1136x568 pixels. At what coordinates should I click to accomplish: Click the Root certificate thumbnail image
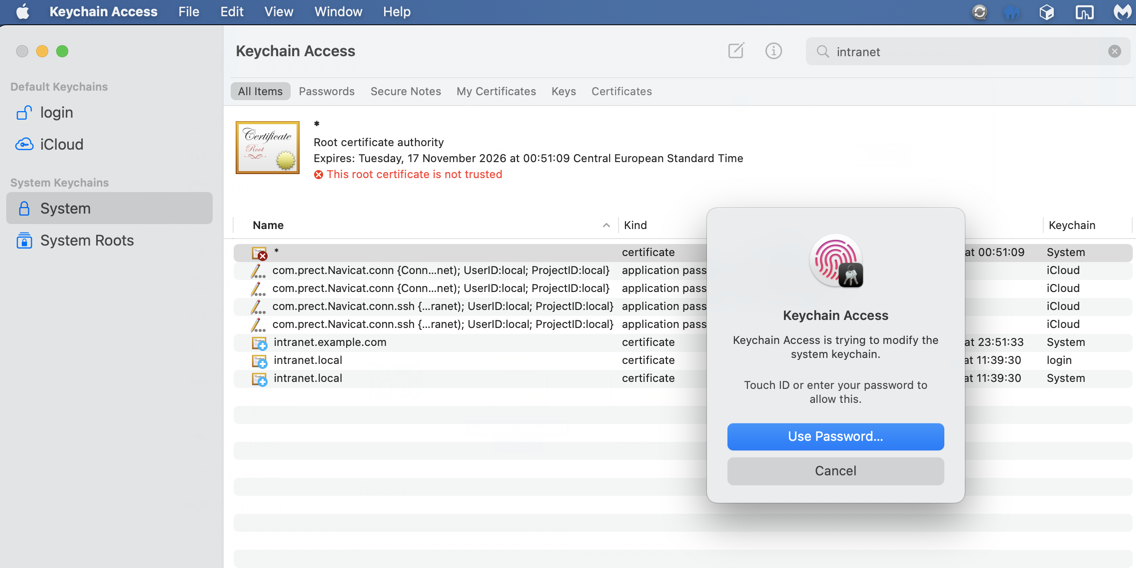pyautogui.click(x=267, y=148)
